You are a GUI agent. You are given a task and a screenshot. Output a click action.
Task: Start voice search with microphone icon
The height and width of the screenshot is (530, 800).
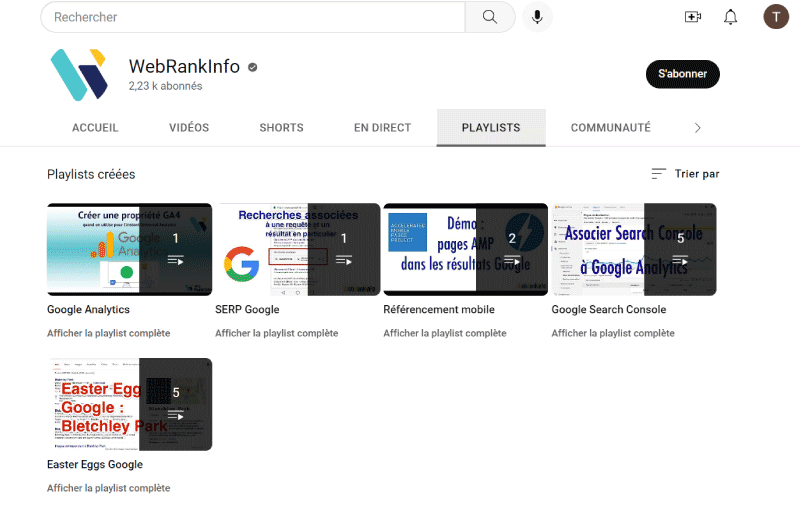(x=537, y=17)
